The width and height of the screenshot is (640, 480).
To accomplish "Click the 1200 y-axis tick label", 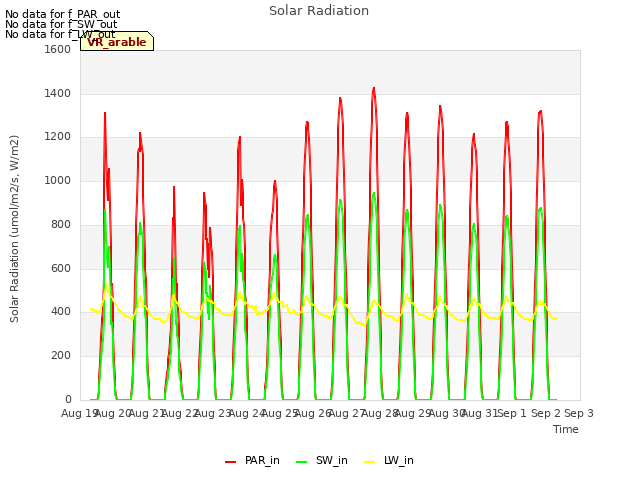I will coord(58,137).
